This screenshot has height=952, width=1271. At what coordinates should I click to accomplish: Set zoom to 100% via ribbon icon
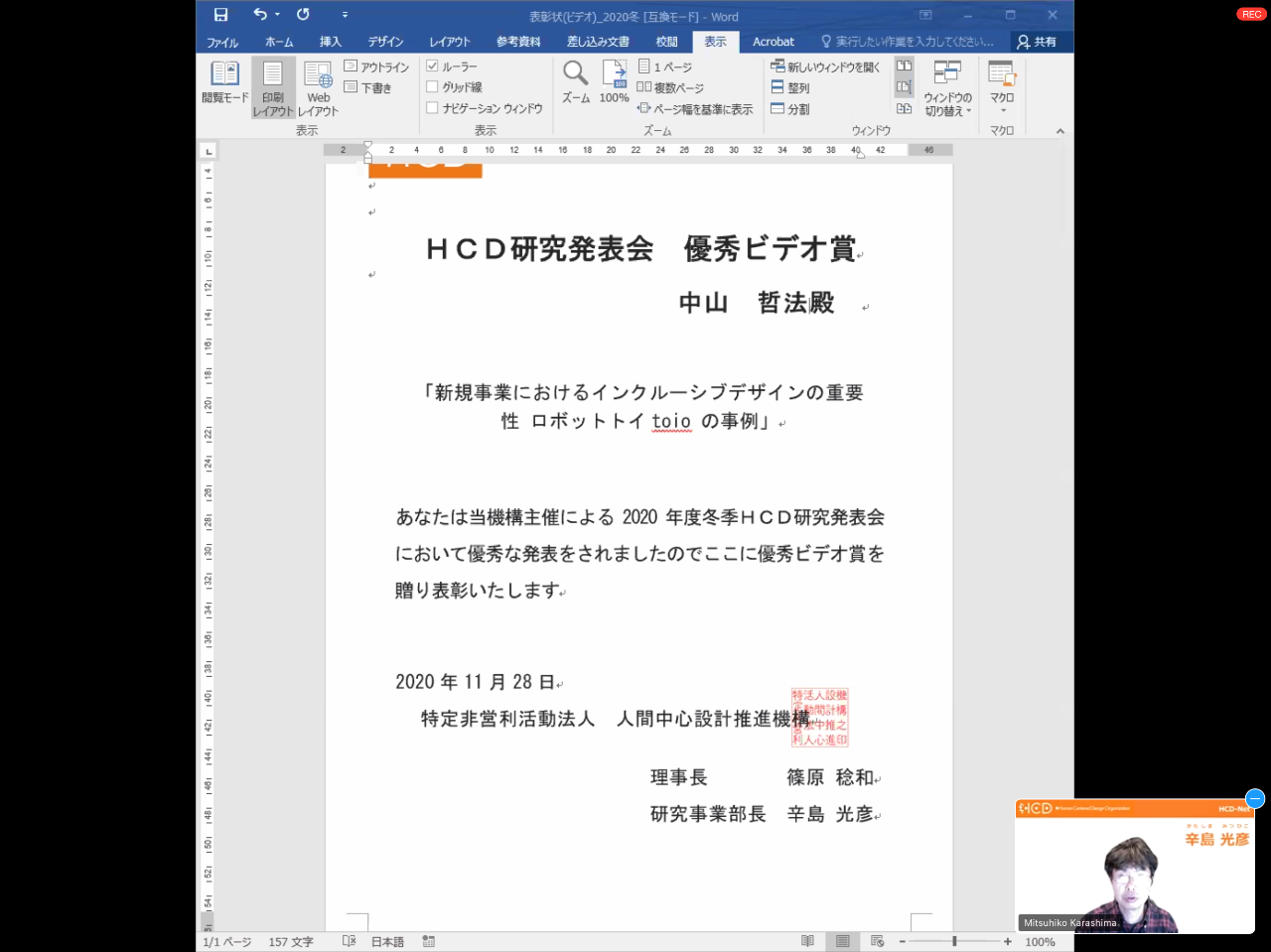(615, 81)
